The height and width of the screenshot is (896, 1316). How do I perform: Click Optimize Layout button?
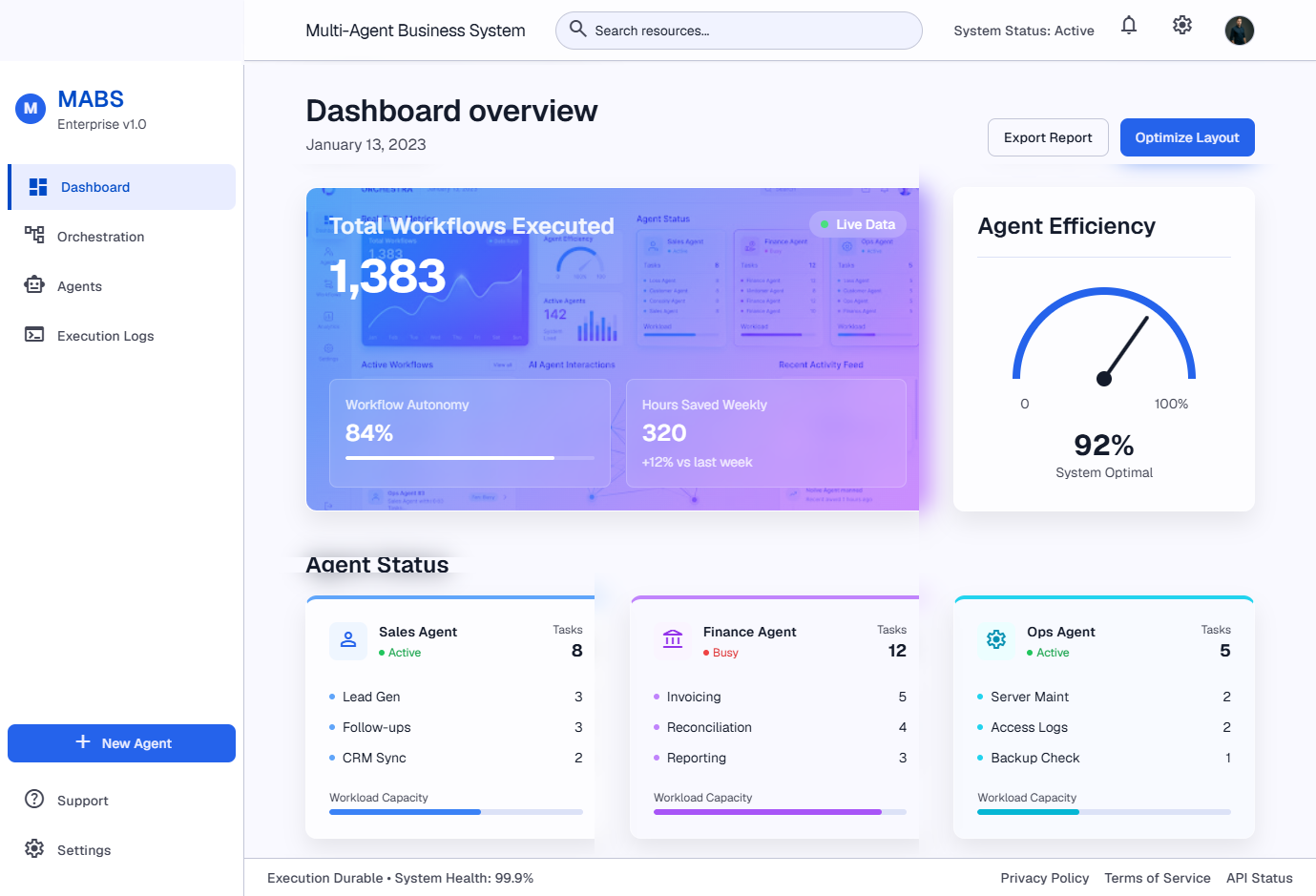click(x=1187, y=137)
